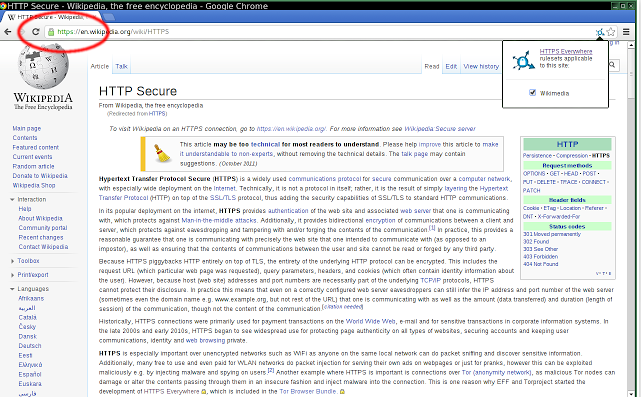Expand the Print/export sidebar section
Image resolution: width=641 pixels, height=397 pixels.
point(12,275)
